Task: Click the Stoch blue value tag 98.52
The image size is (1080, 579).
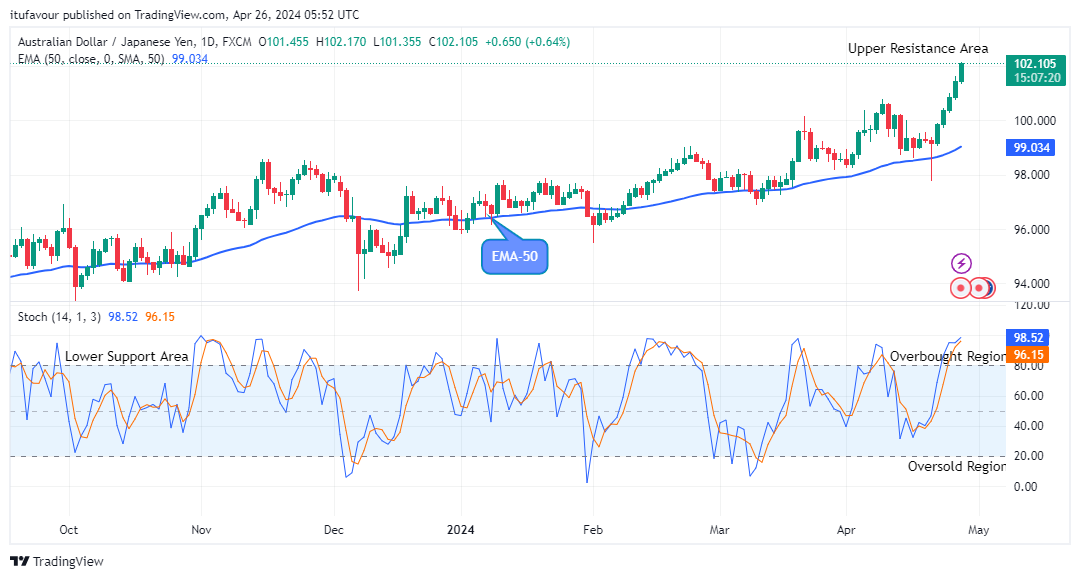Action: (1027, 337)
